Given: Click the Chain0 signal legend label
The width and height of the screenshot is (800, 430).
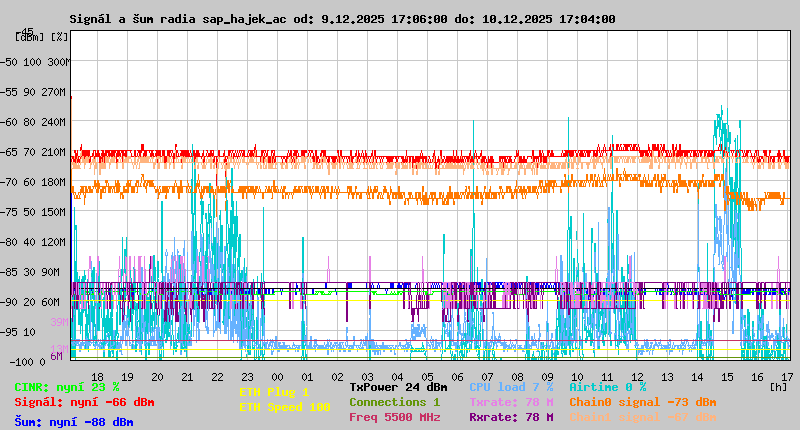Looking at the screenshot, I should pyautogui.click(x=642, y=402).
